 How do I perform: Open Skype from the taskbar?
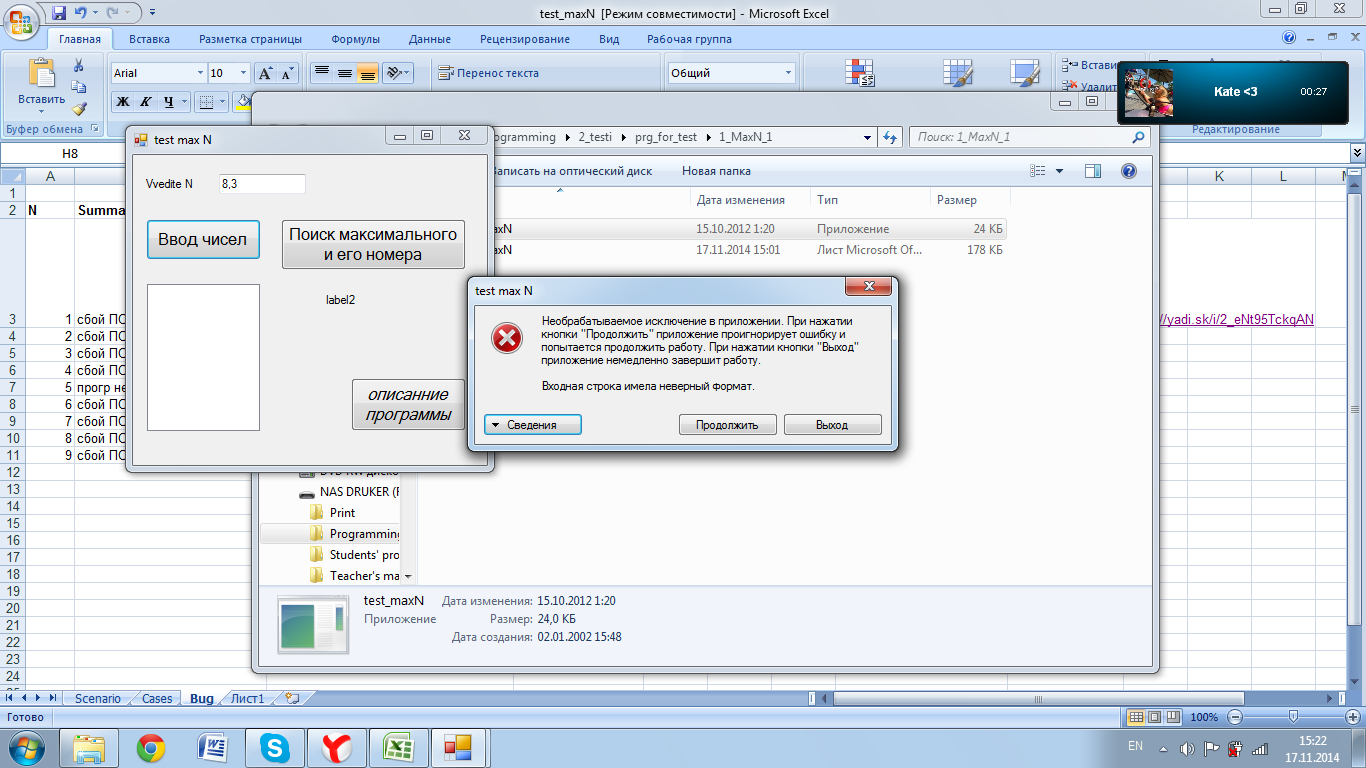tap(274, 747)
